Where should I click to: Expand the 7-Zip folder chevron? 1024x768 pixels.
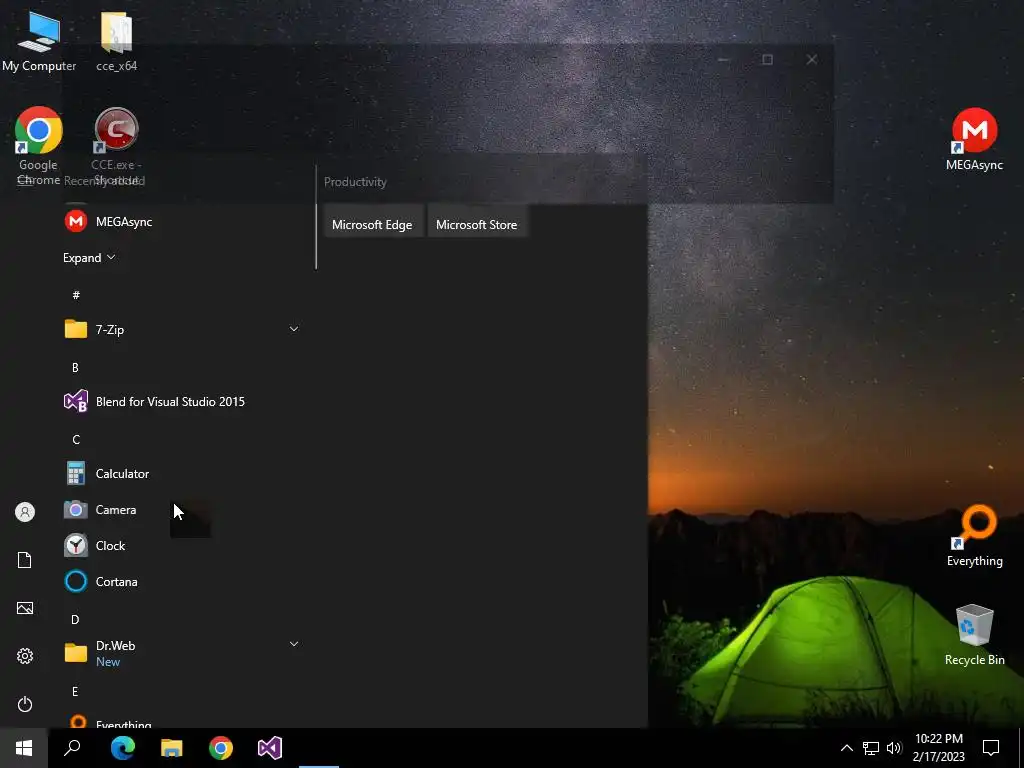pyautogui.click(x=294, y=329)
